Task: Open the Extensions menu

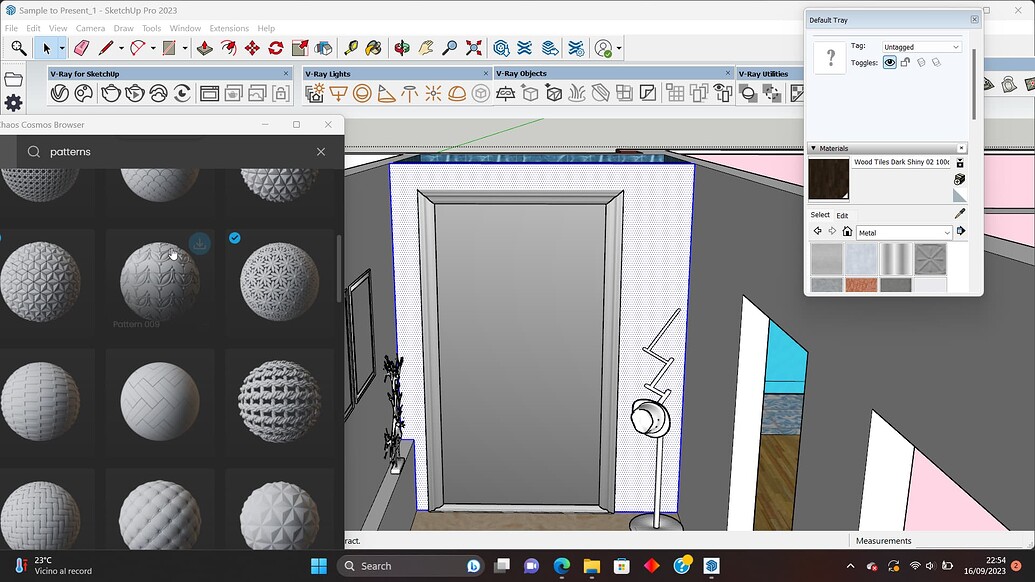Action: click(x=229, y=28)
